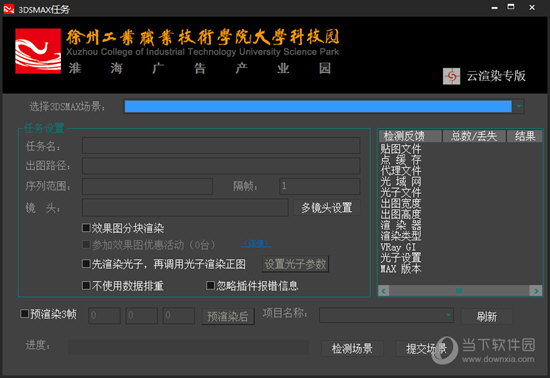Enable 不使用数据排重 checkbox

coord(86,285)
